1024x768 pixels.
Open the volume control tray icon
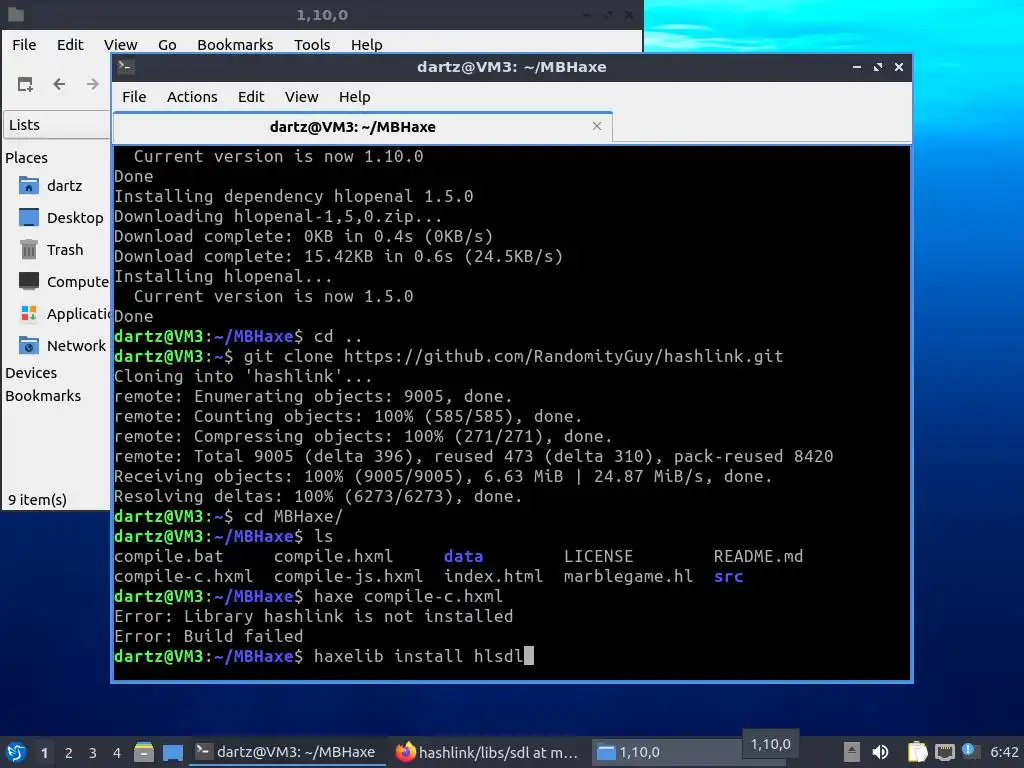(x=880, y=752)
